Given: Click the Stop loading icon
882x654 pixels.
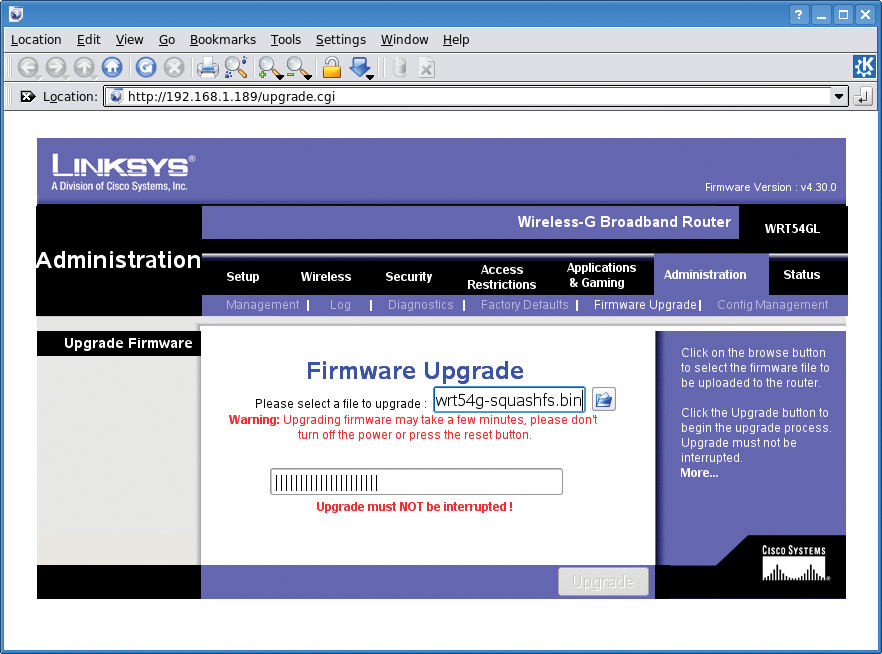Looking at the screenshot, I should (174, 67).
